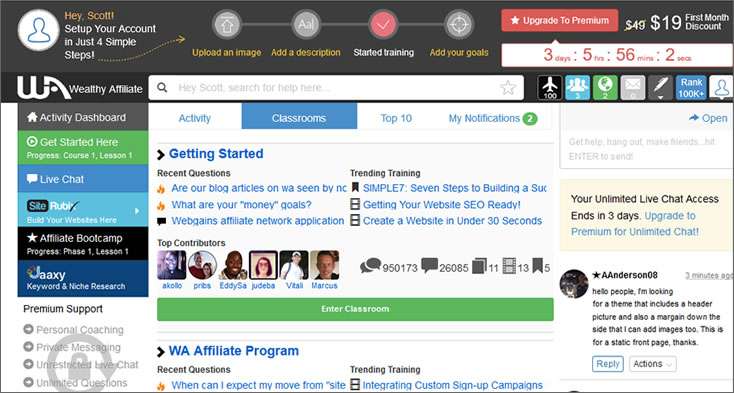Click the Started training checkmark icon
Screen dimensions: 734x393
(x=383, y=24)
